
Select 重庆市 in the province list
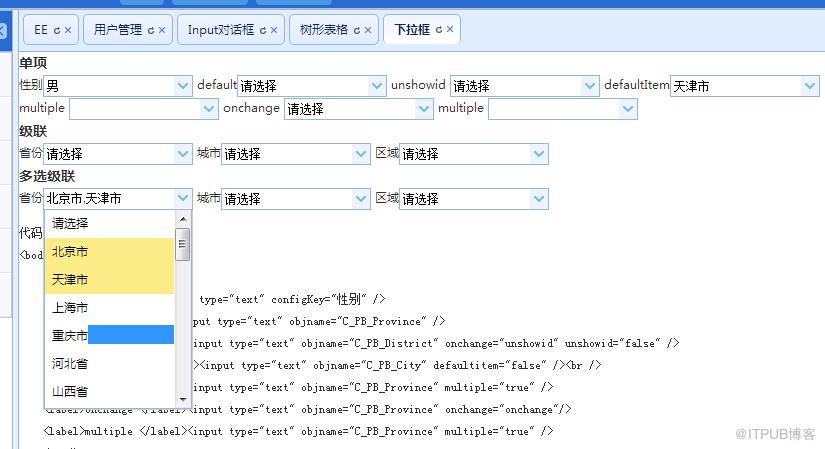[109, 335]
